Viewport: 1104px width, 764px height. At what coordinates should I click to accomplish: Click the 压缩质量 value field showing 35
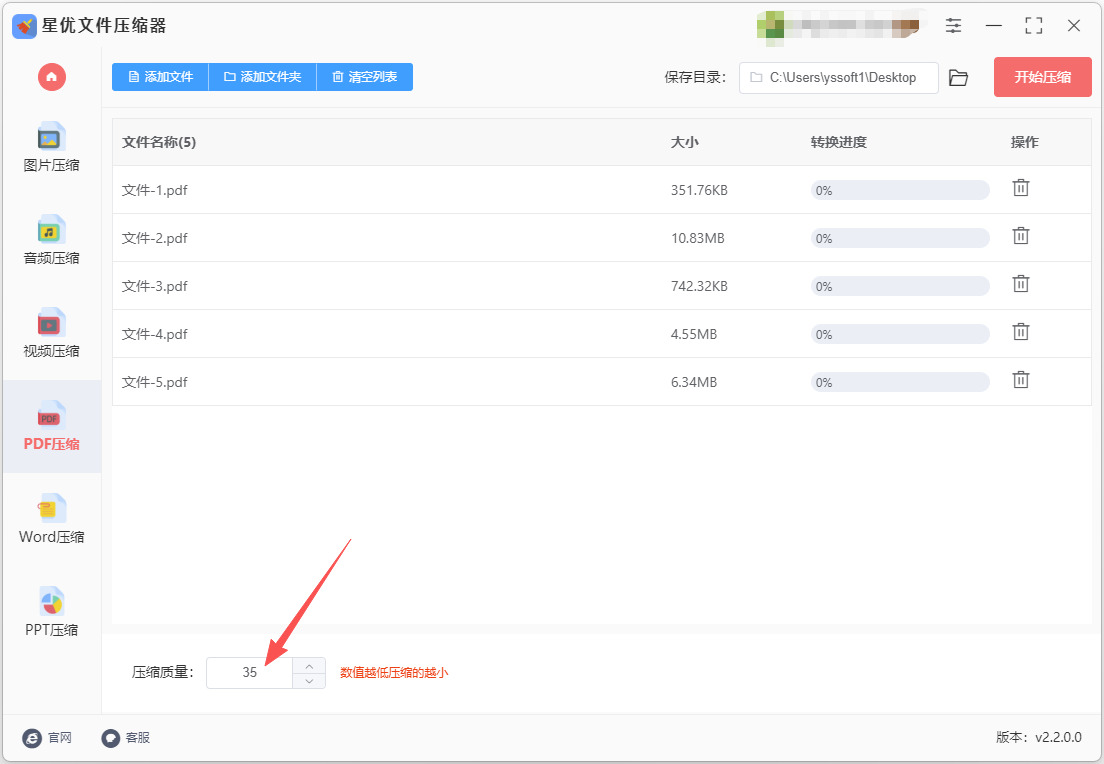coord(249,672)
